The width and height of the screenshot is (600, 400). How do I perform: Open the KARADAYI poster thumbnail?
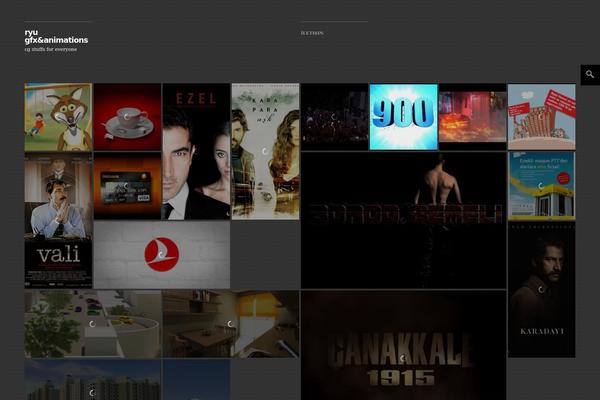[542, 290]
